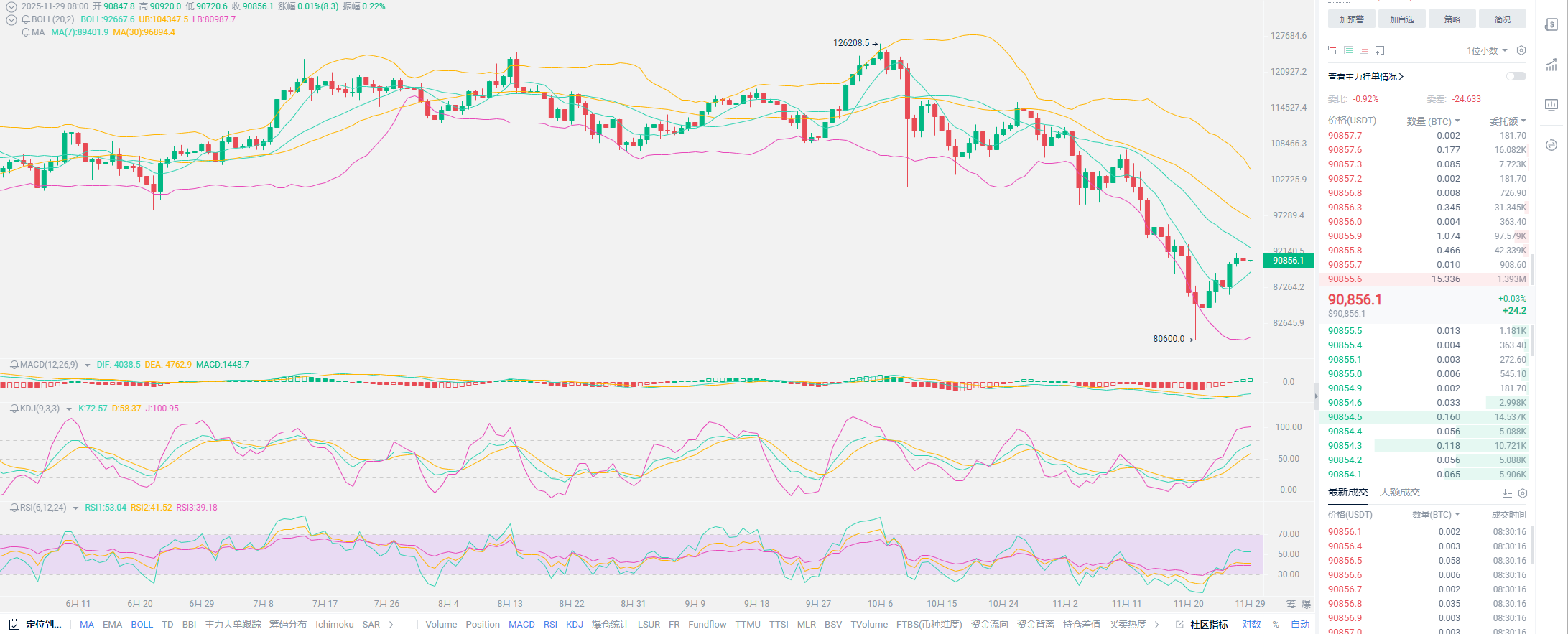Enable the 查看主力挂单情况 switch
Viewport: 1568px width, 634px height.
tap(1516, 76)
